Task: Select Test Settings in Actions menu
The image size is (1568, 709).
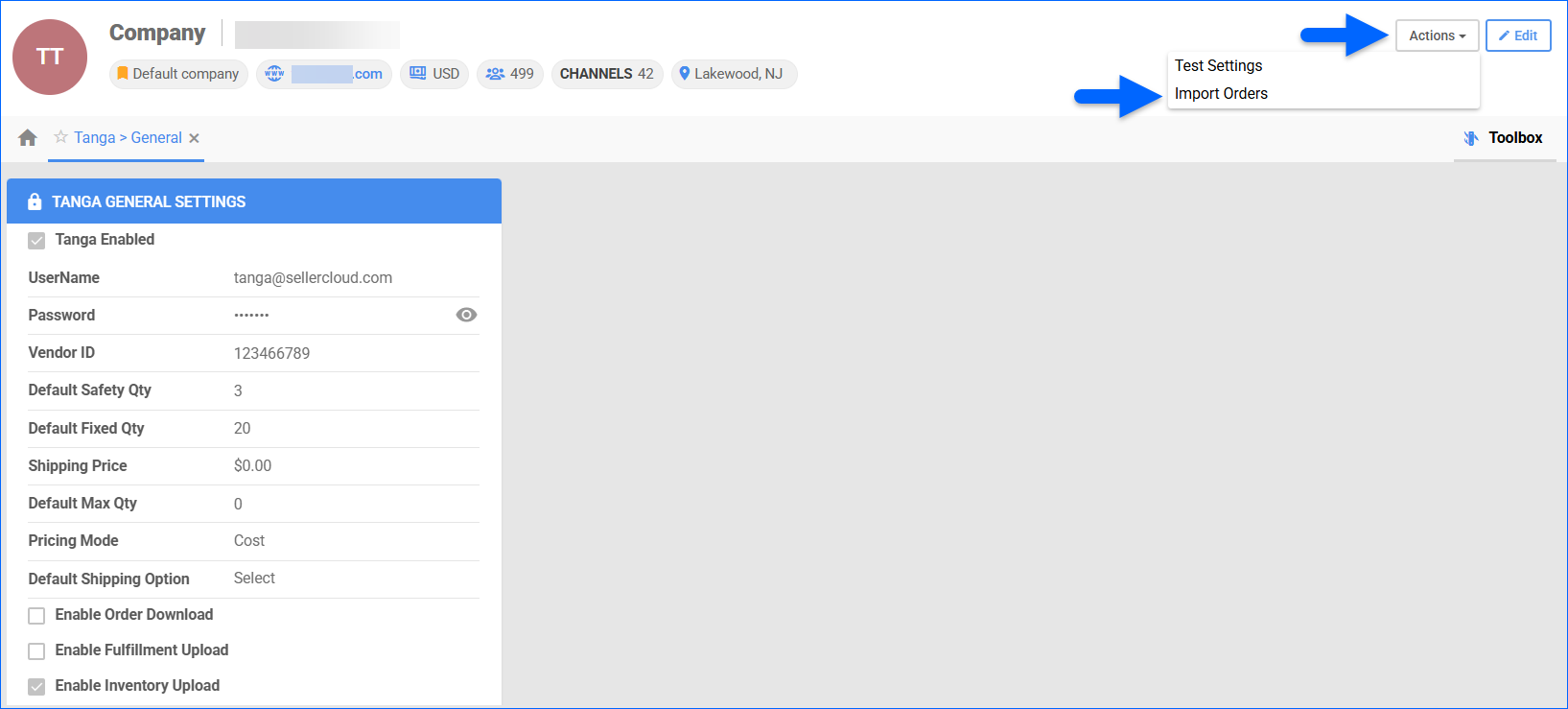Action: 1218,66
